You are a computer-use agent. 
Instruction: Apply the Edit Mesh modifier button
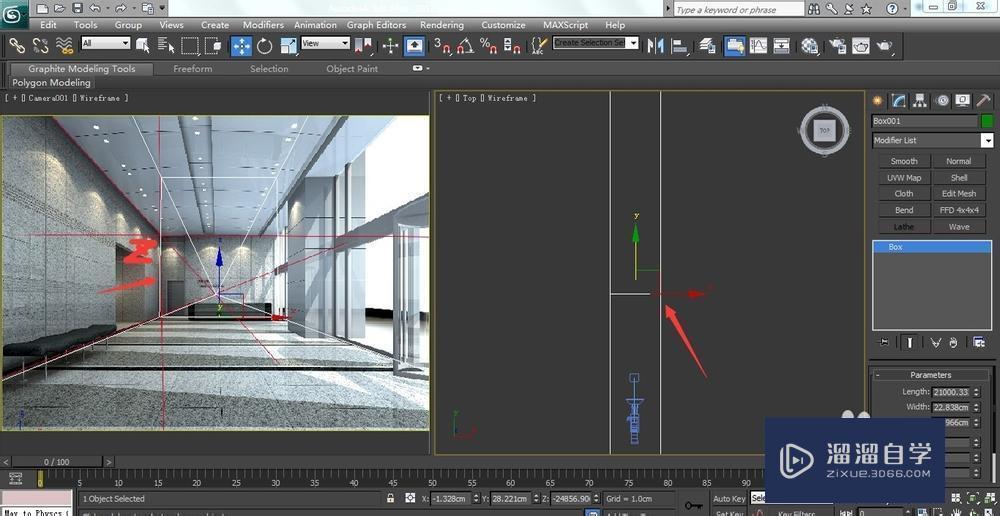tap(959, 193)
